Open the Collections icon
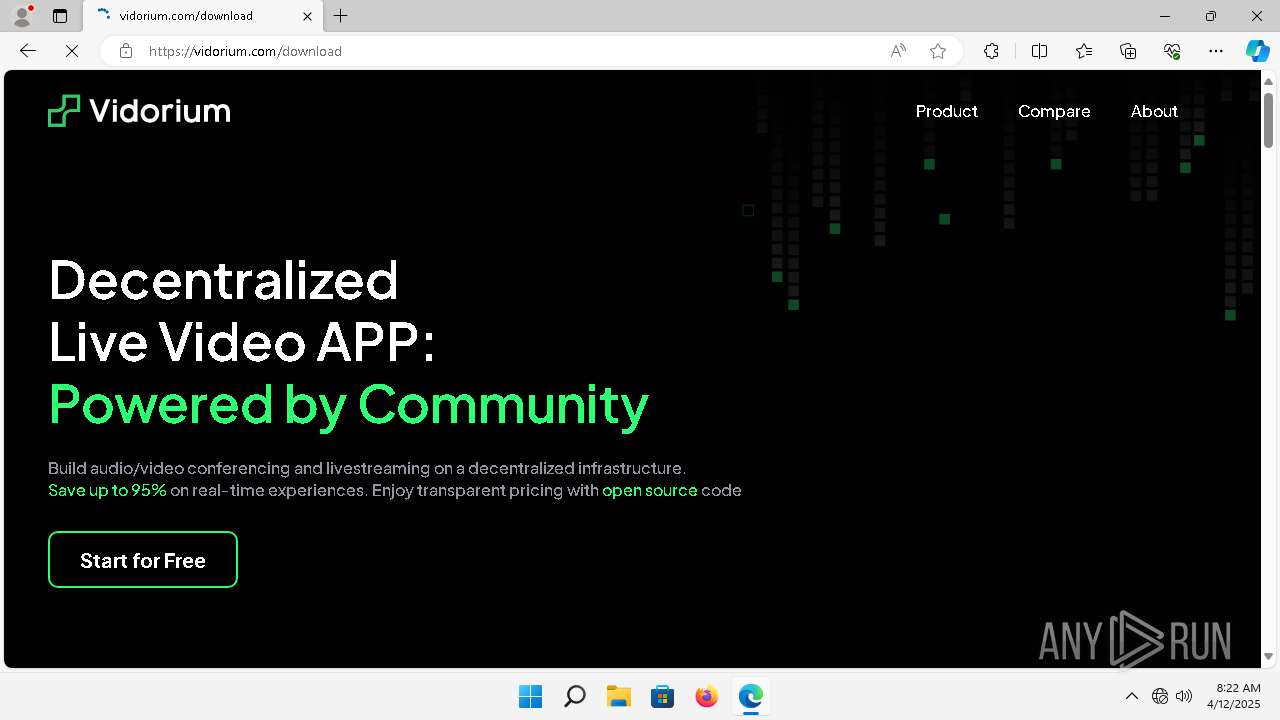 [1128, 51]
